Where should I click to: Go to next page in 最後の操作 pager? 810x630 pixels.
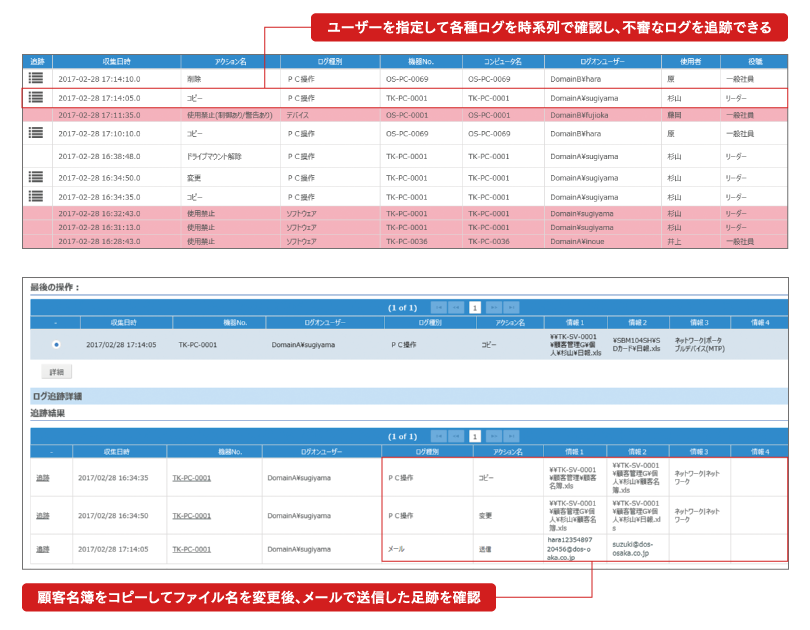tap(493, 308)
